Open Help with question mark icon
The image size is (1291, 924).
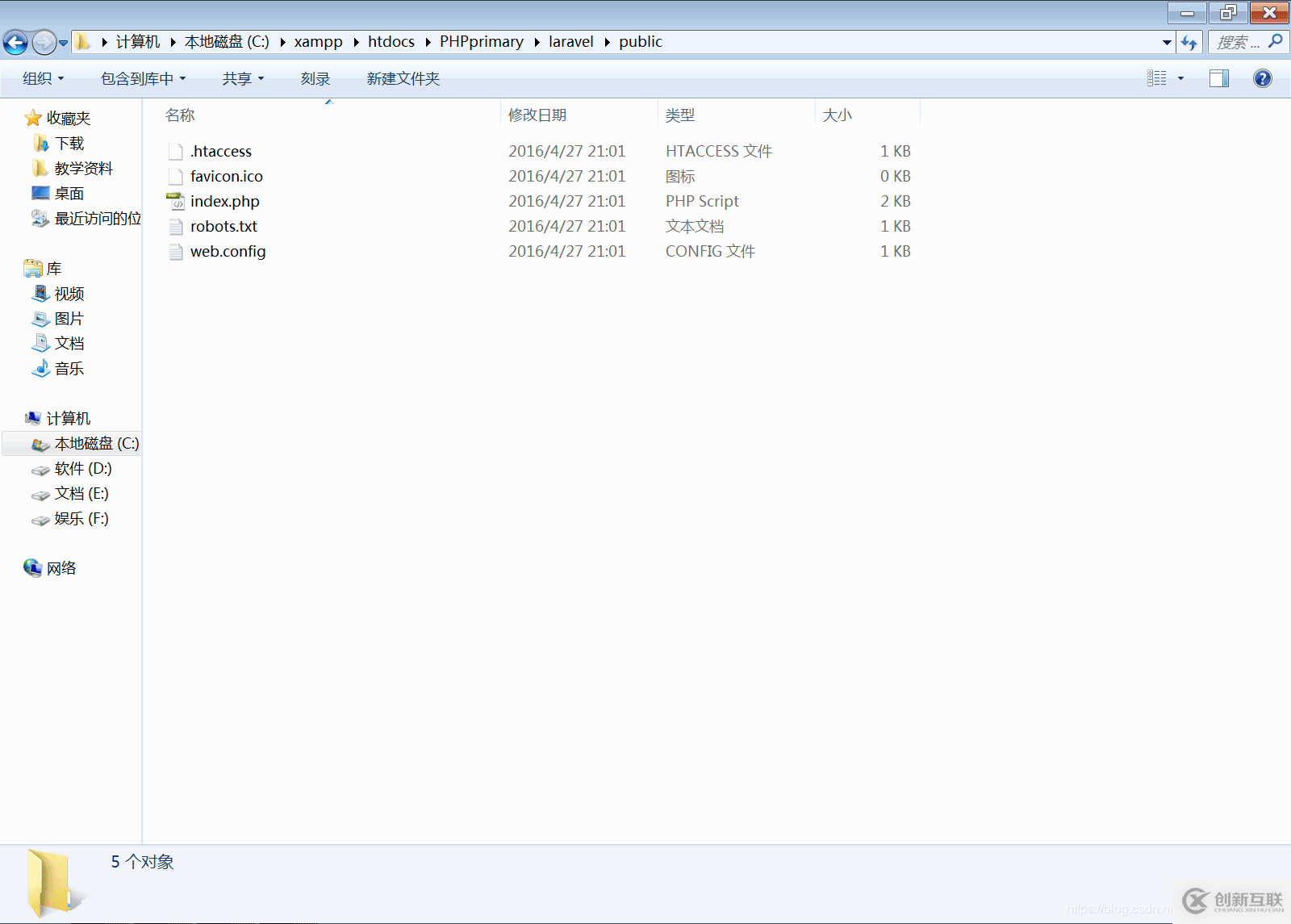[1263, 78]
